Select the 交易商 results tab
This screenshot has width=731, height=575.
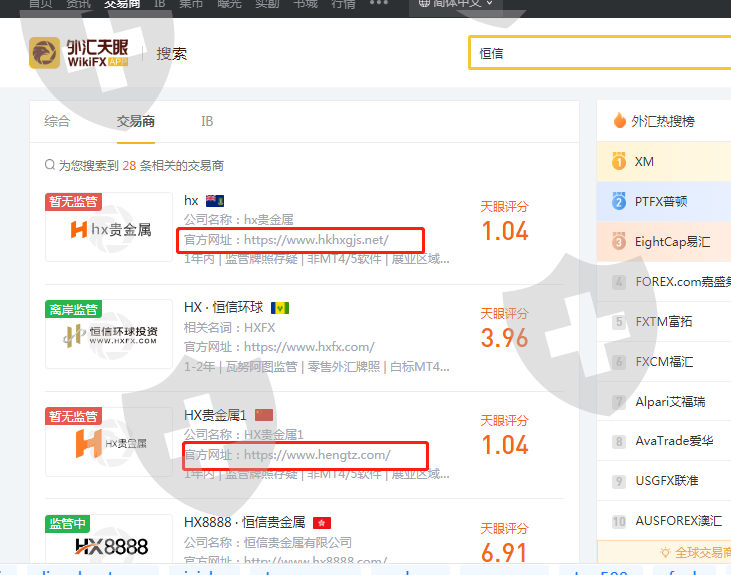[x=136, y=122]
